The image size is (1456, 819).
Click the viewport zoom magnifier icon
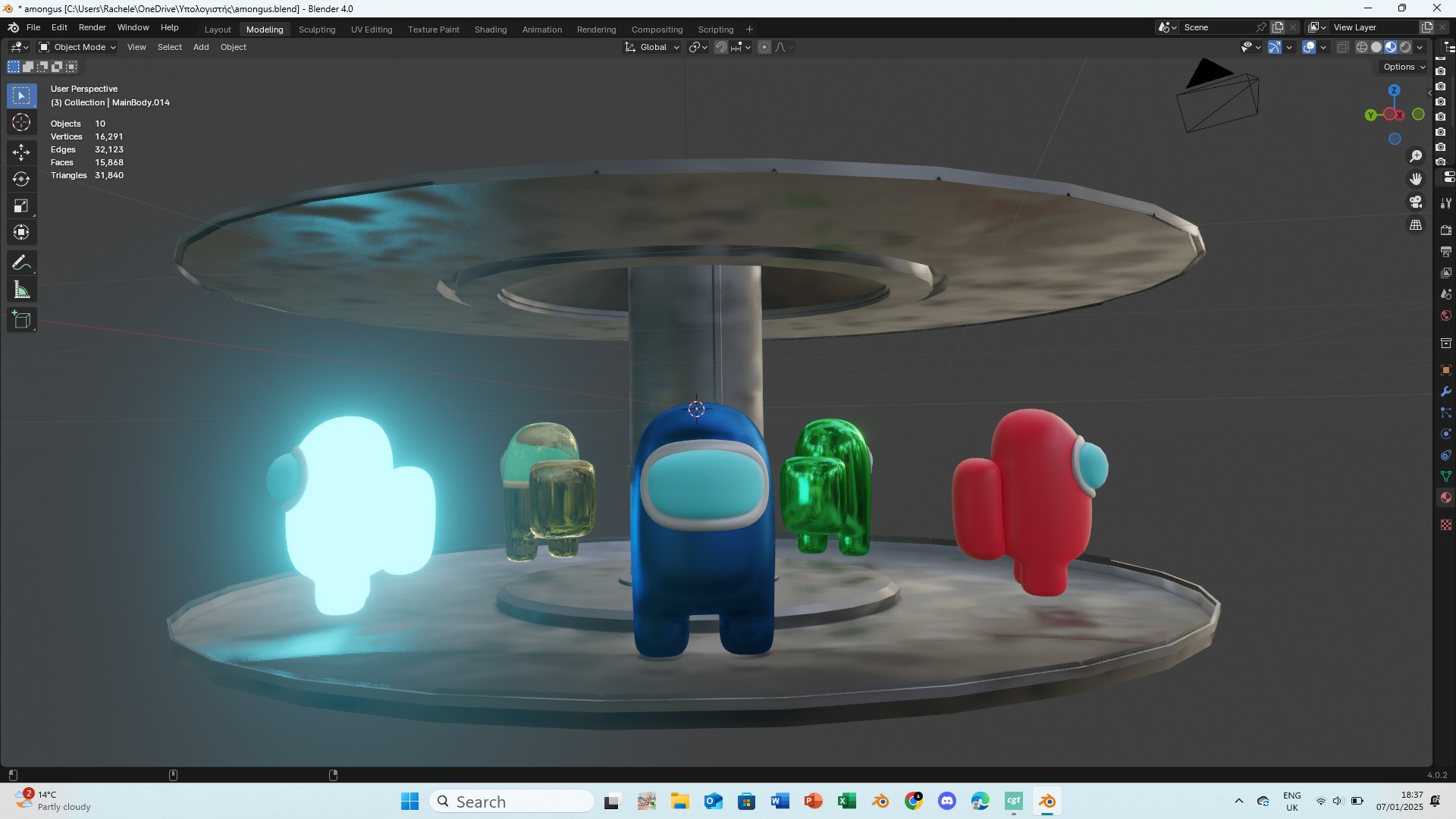click(1416, 156)
